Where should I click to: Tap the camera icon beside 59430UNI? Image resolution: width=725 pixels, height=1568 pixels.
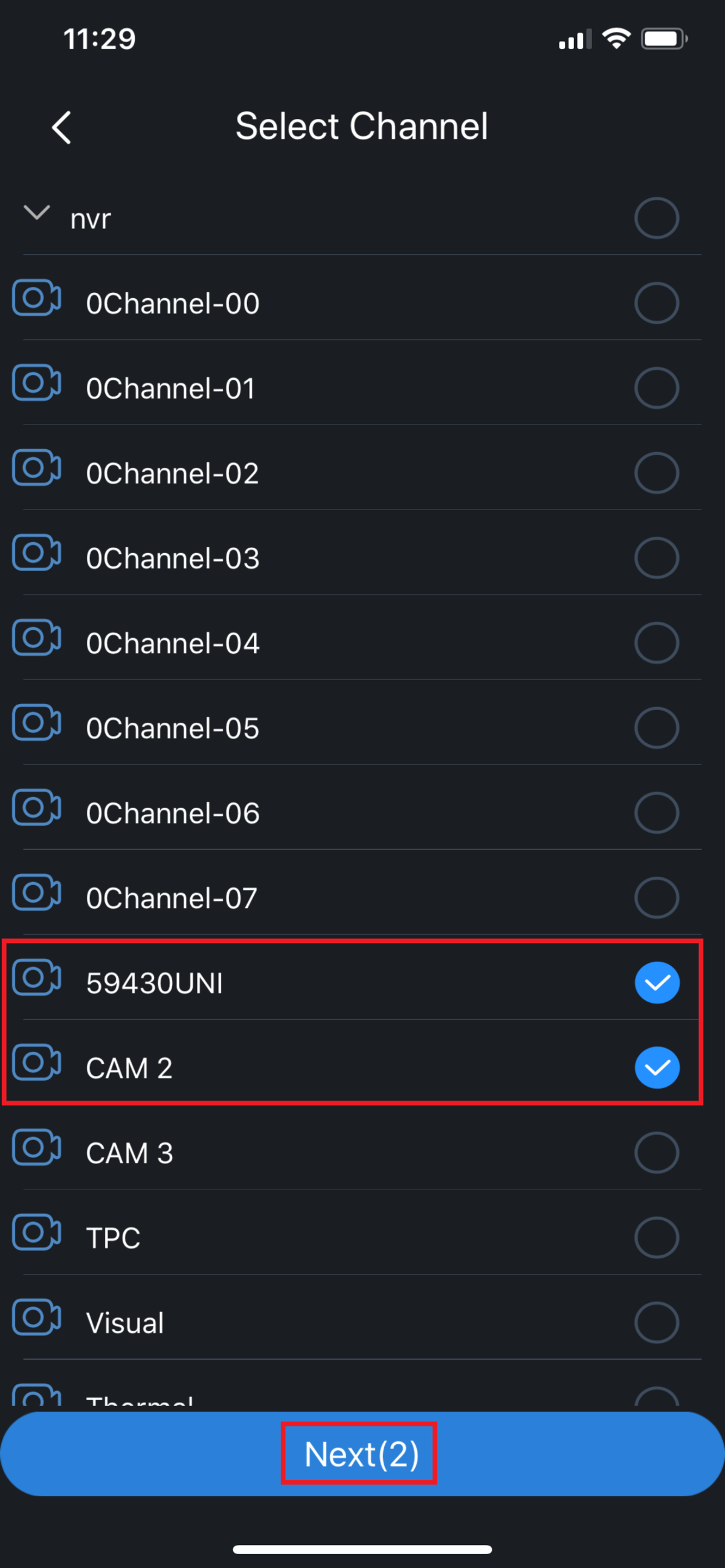coord(37,978)
